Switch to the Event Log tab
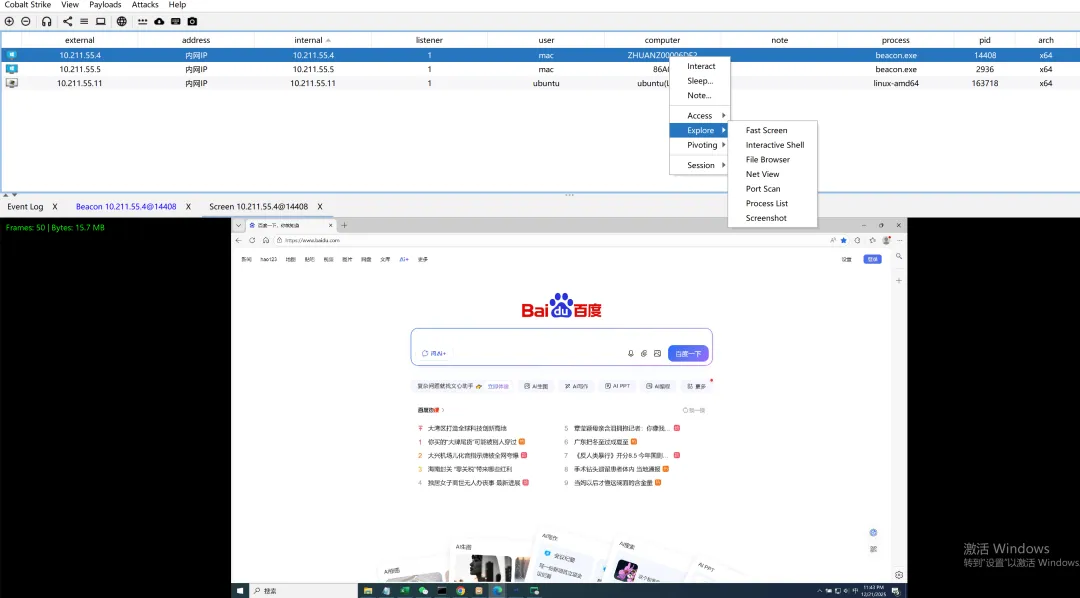 click(x=25, y=207)
